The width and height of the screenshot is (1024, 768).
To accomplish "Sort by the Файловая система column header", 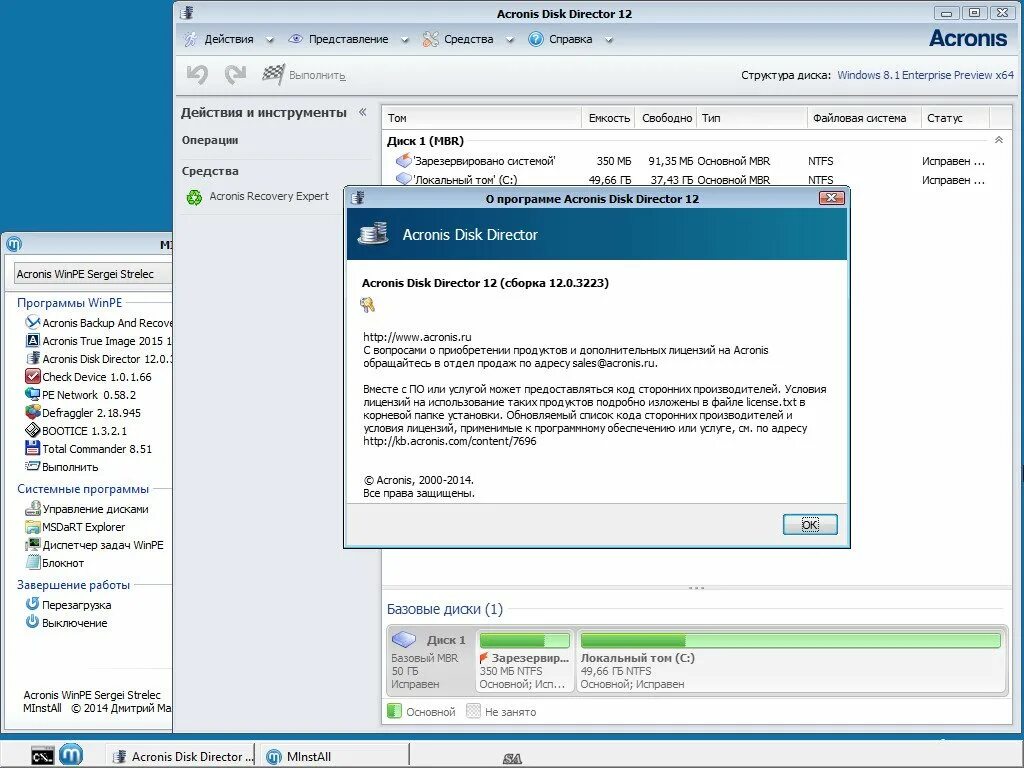I will 864,118.
